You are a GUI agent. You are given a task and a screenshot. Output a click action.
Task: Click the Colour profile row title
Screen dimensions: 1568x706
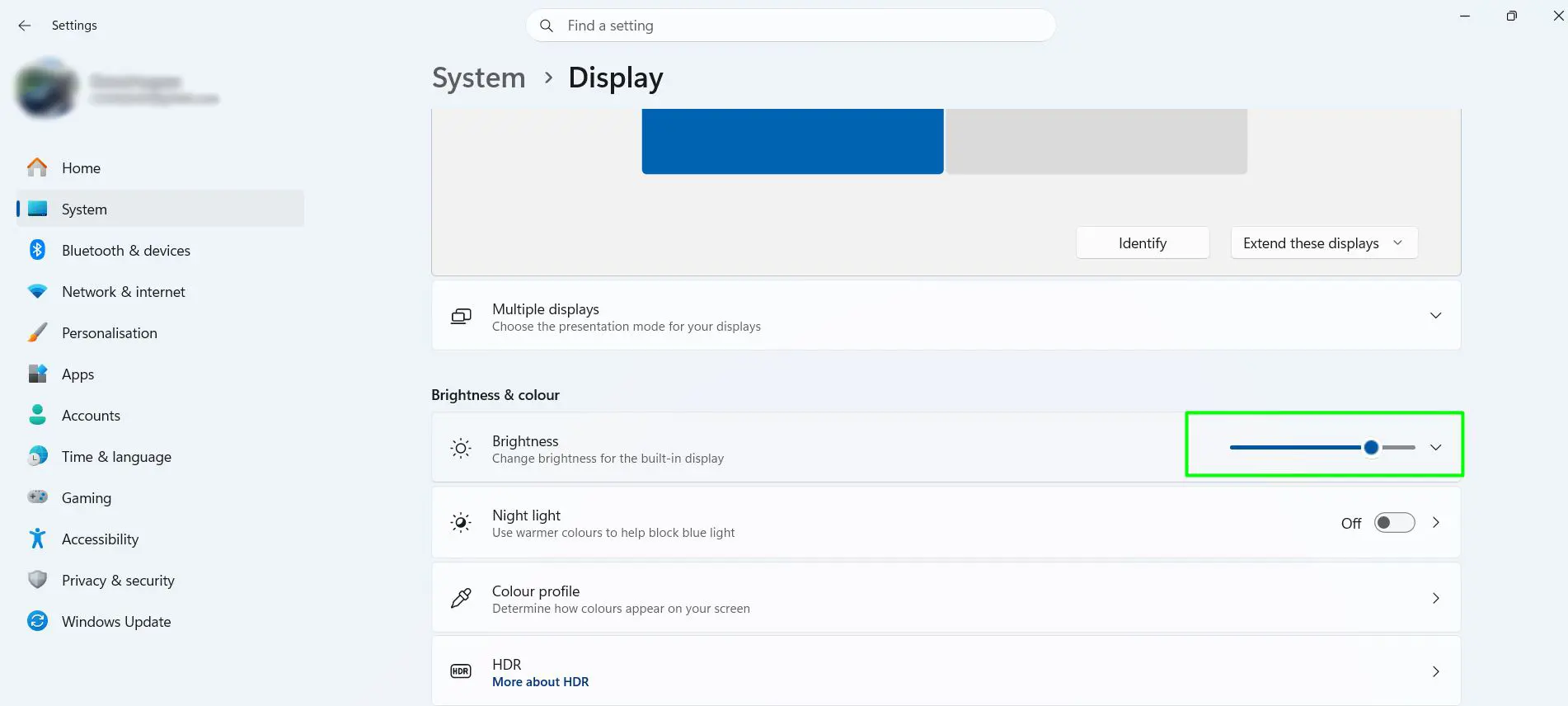click(536, 591)
